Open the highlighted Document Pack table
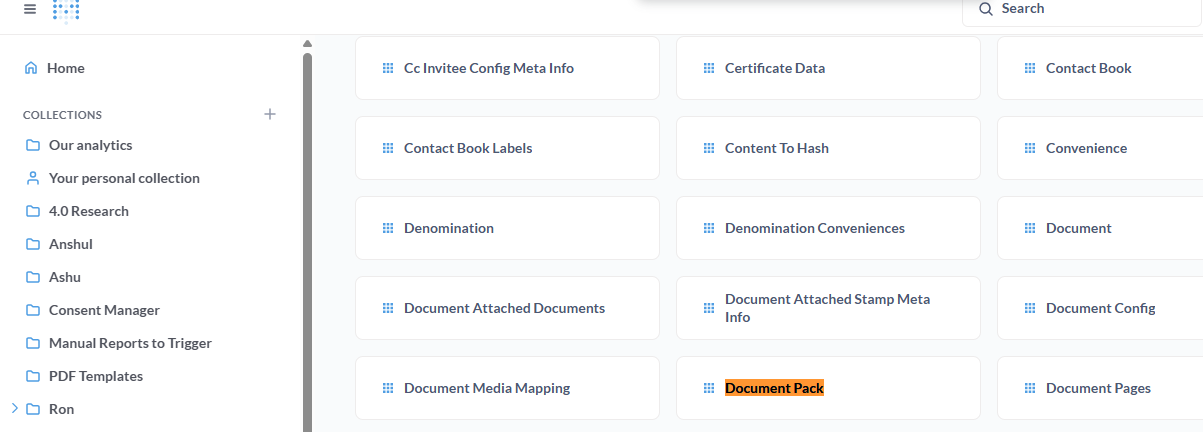 tap(774, 388)
